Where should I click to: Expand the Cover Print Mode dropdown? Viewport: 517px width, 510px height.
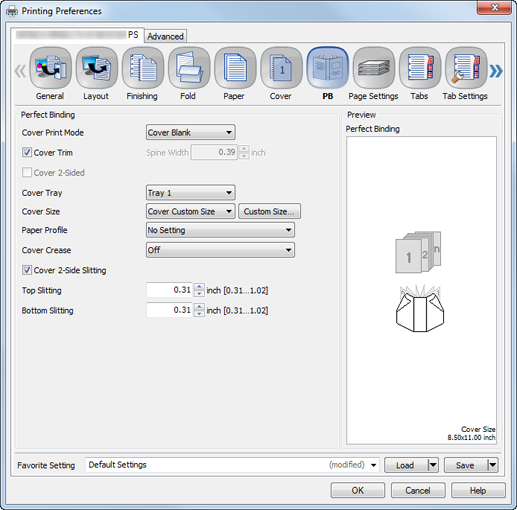tap(190, 132)
